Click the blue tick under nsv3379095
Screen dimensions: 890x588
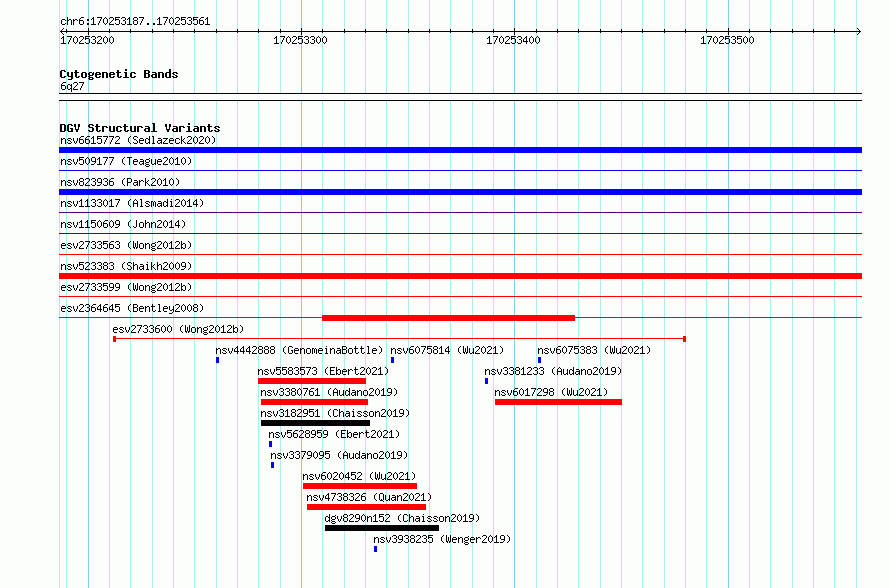[272, 465]
